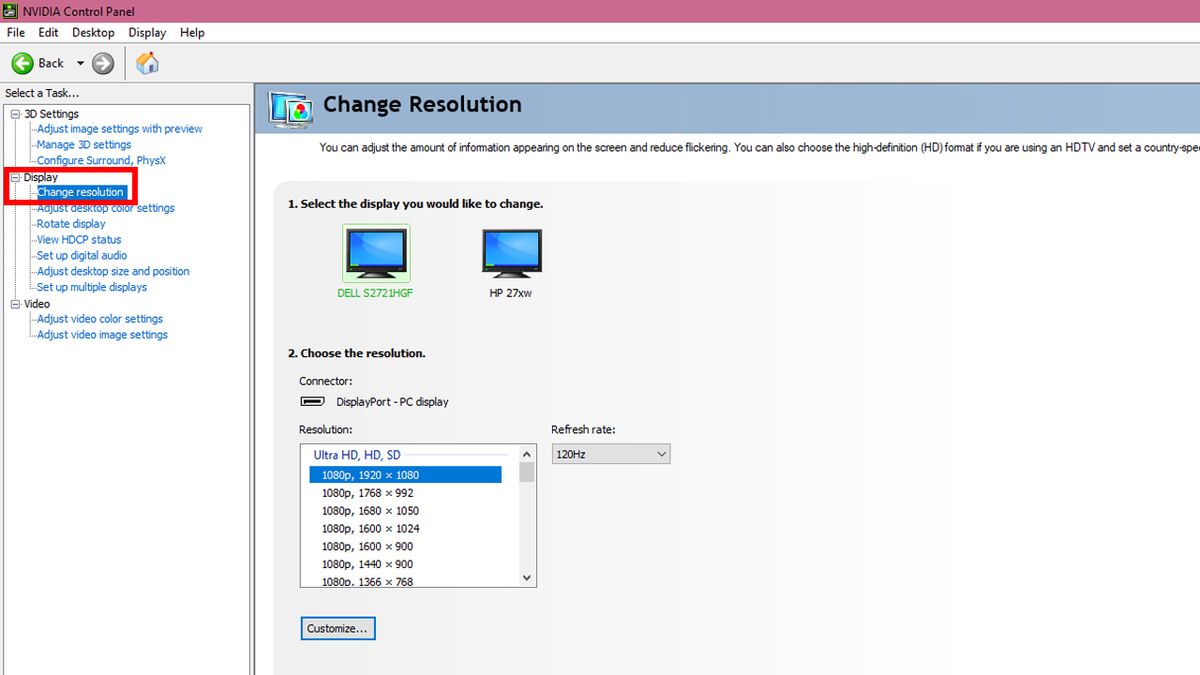Select the DELL S2721HGF display icon
The image size is (1200, 675).
point(376,252)
